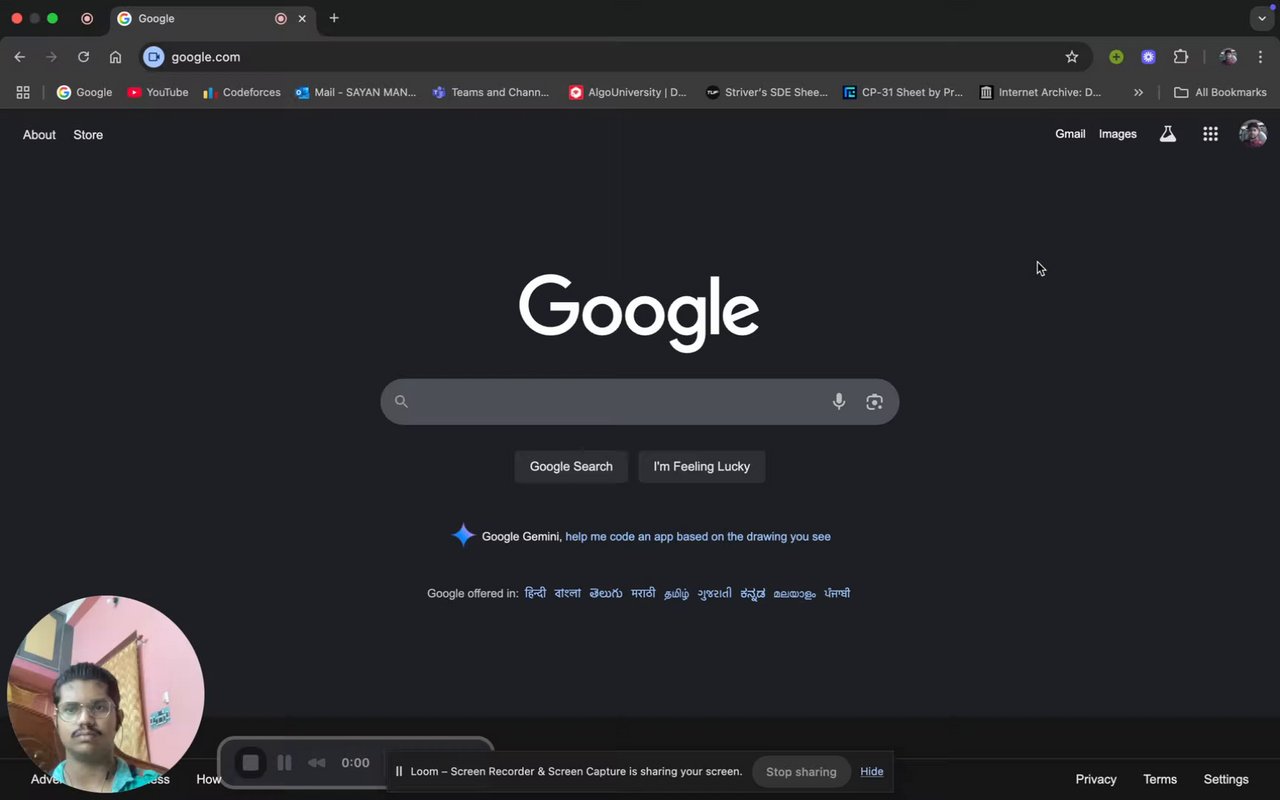1280x800 pixels.
Task: Reload the page with the refresh icon
Action: (x=84, y=57)
